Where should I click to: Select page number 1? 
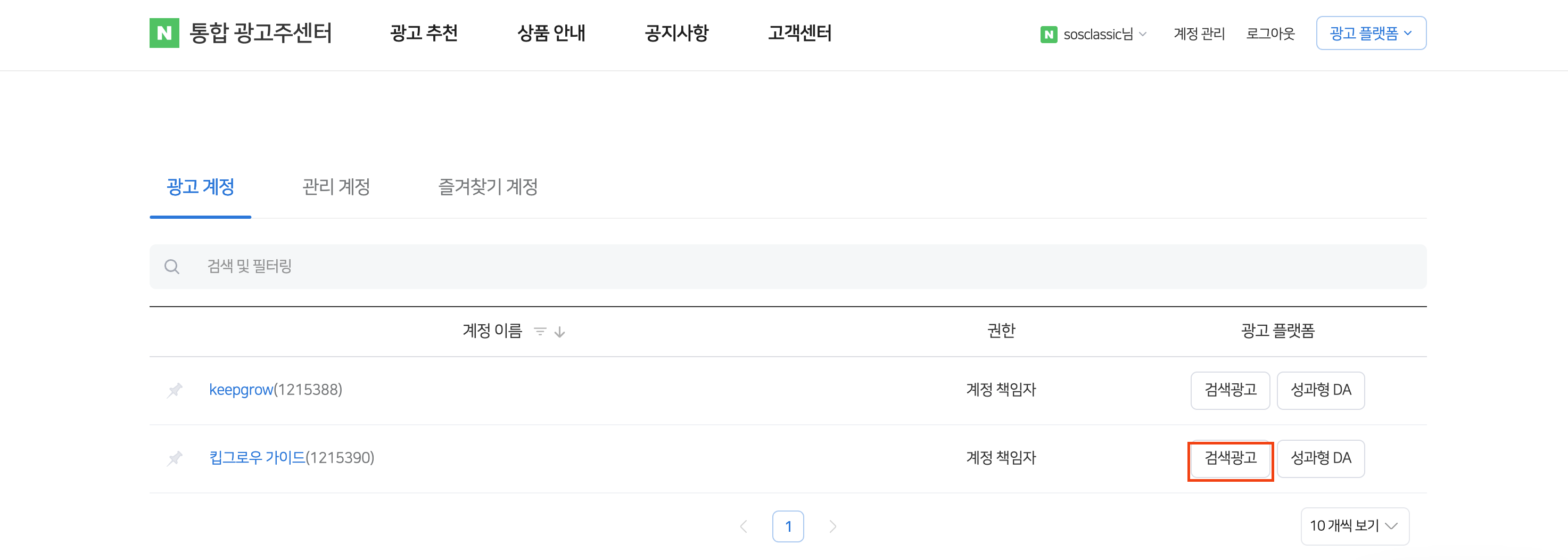788,526
